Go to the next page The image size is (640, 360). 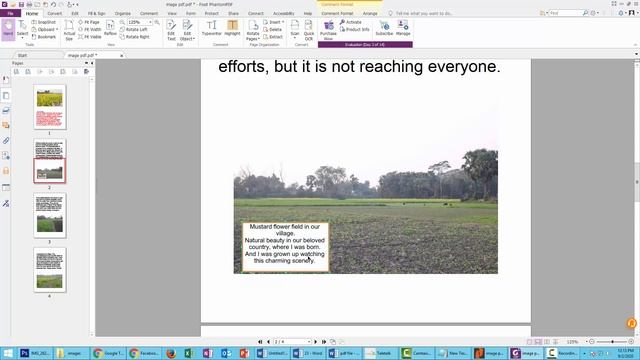click(x=316, y=342)
